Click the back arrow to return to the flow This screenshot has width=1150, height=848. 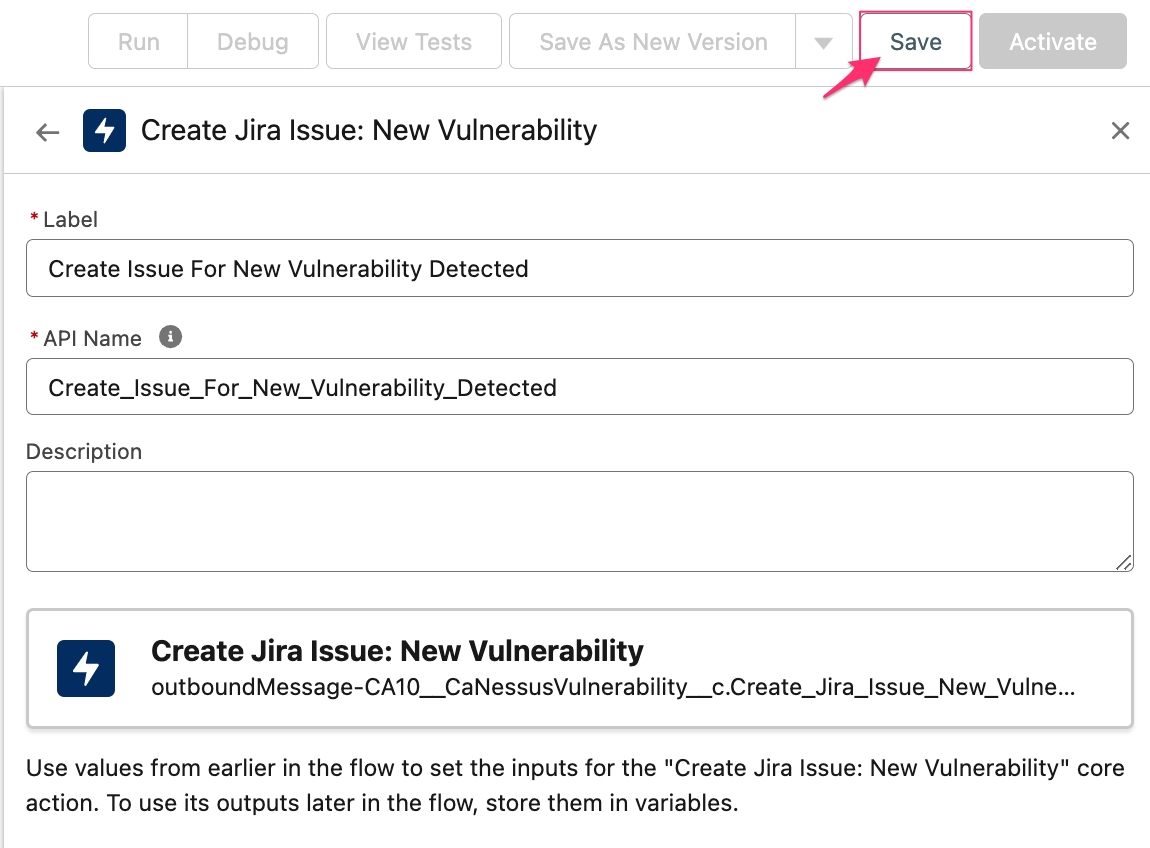click(x=47, y=131)
